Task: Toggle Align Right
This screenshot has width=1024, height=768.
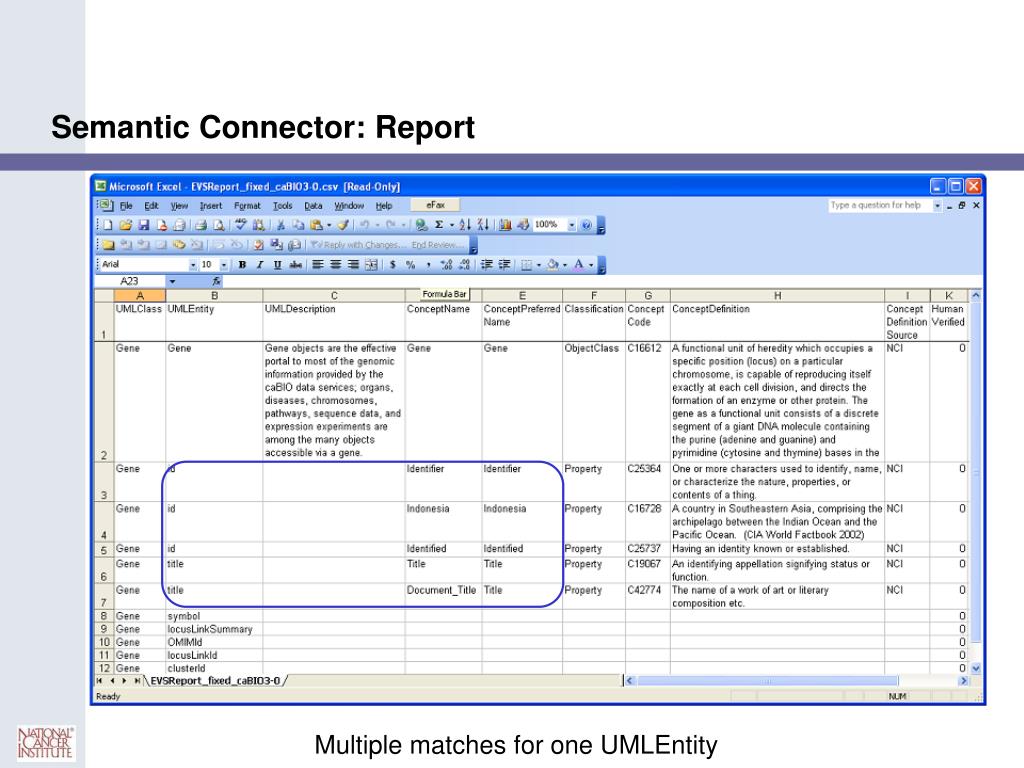Action: point(353,264)
